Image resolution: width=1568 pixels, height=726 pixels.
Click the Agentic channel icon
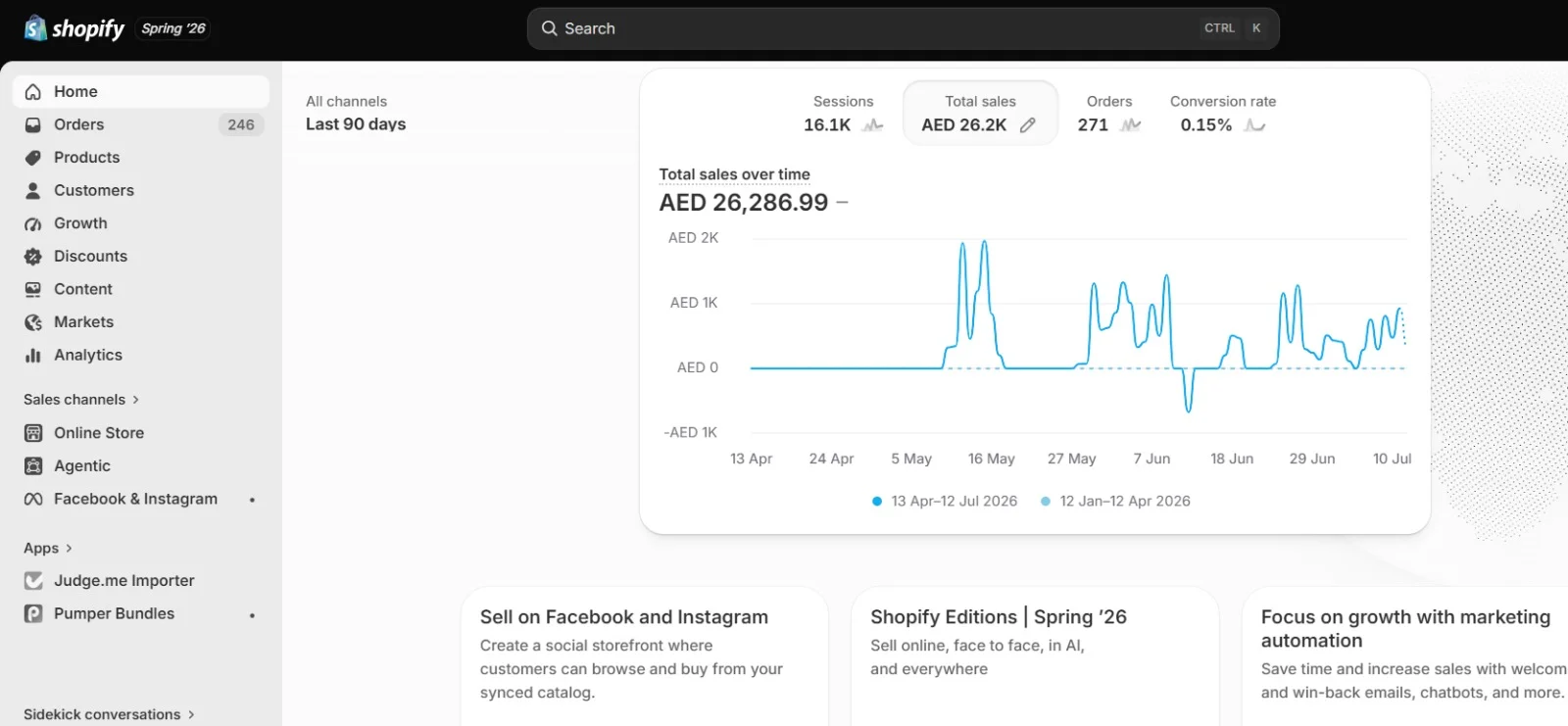click(x=33, y=466)
